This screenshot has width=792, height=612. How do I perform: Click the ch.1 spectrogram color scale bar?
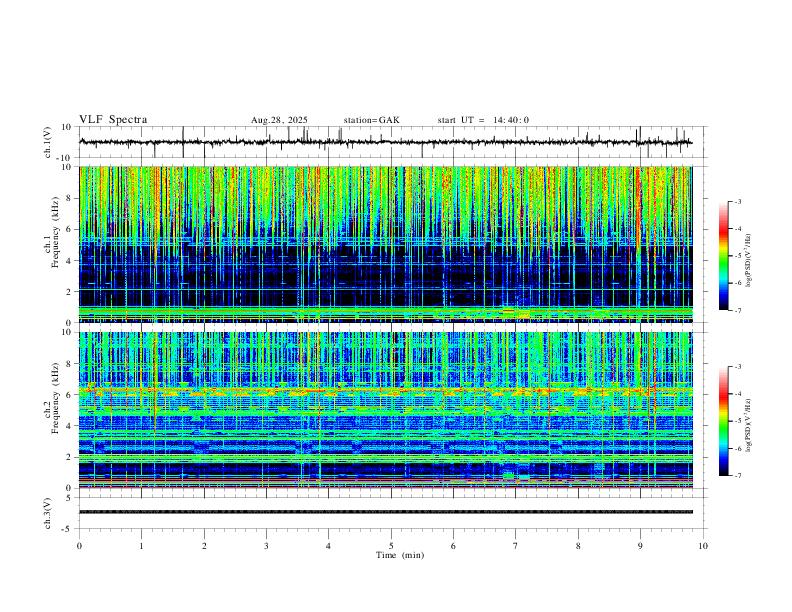(x=723, y=256)
